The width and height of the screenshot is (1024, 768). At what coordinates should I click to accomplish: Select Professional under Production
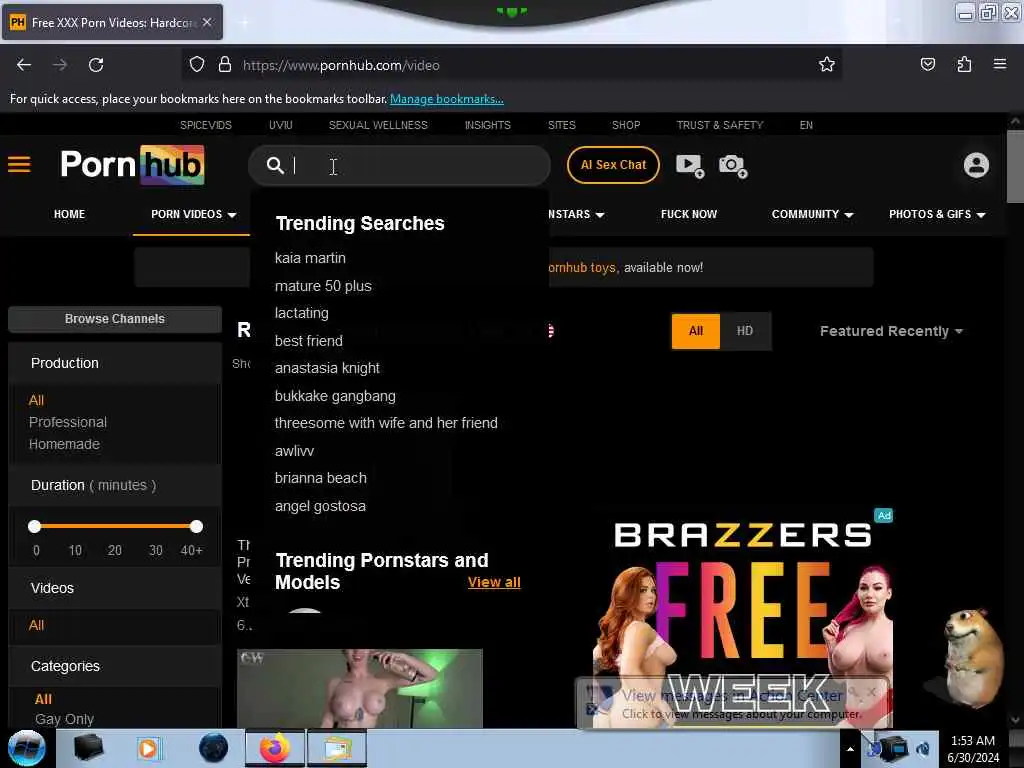(x=68, y=422)
